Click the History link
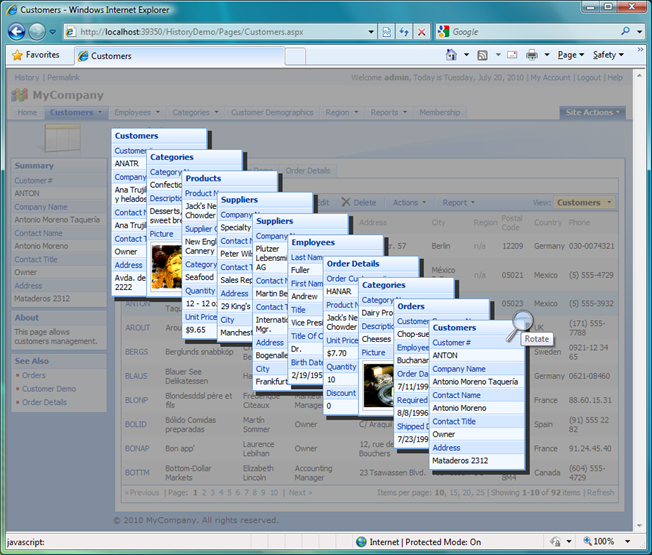Screen dimensions: 652x555 [x=27, y=78]
